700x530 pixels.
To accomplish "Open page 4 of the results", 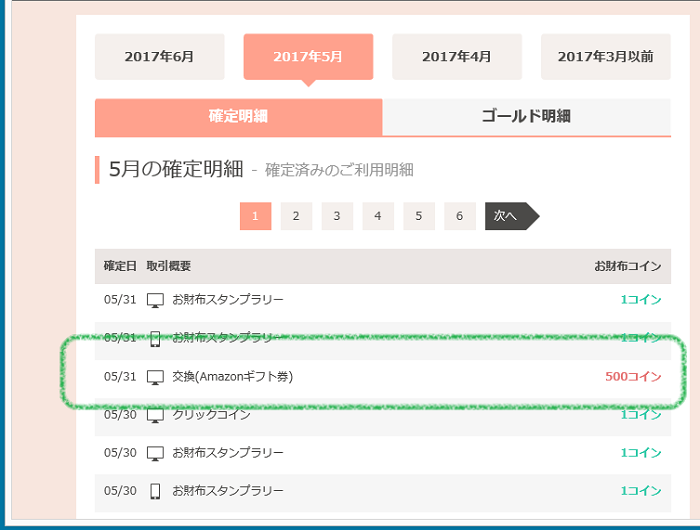I will tap(378, 216).
